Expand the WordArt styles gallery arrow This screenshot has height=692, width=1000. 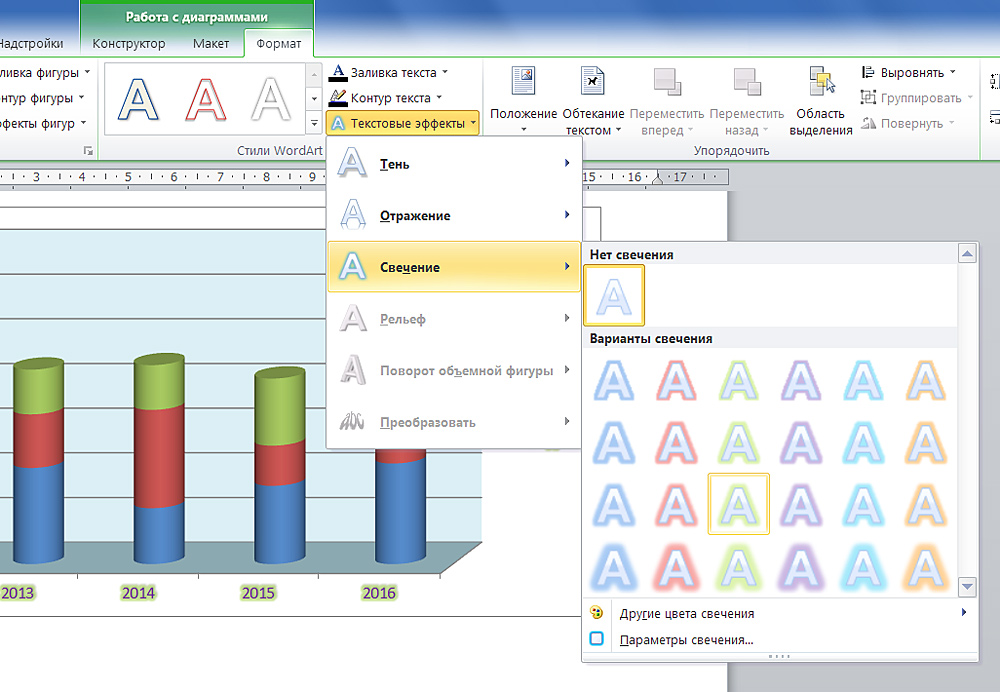pos(314,122)
